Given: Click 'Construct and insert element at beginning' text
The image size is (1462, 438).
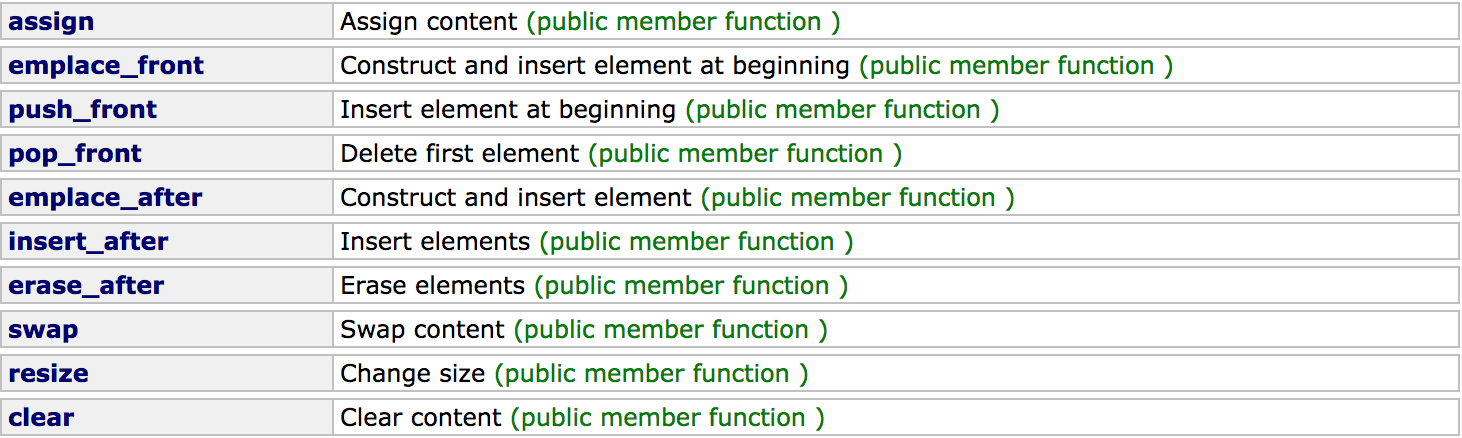Looking at the screenshot, I should [x=595, y=66].
